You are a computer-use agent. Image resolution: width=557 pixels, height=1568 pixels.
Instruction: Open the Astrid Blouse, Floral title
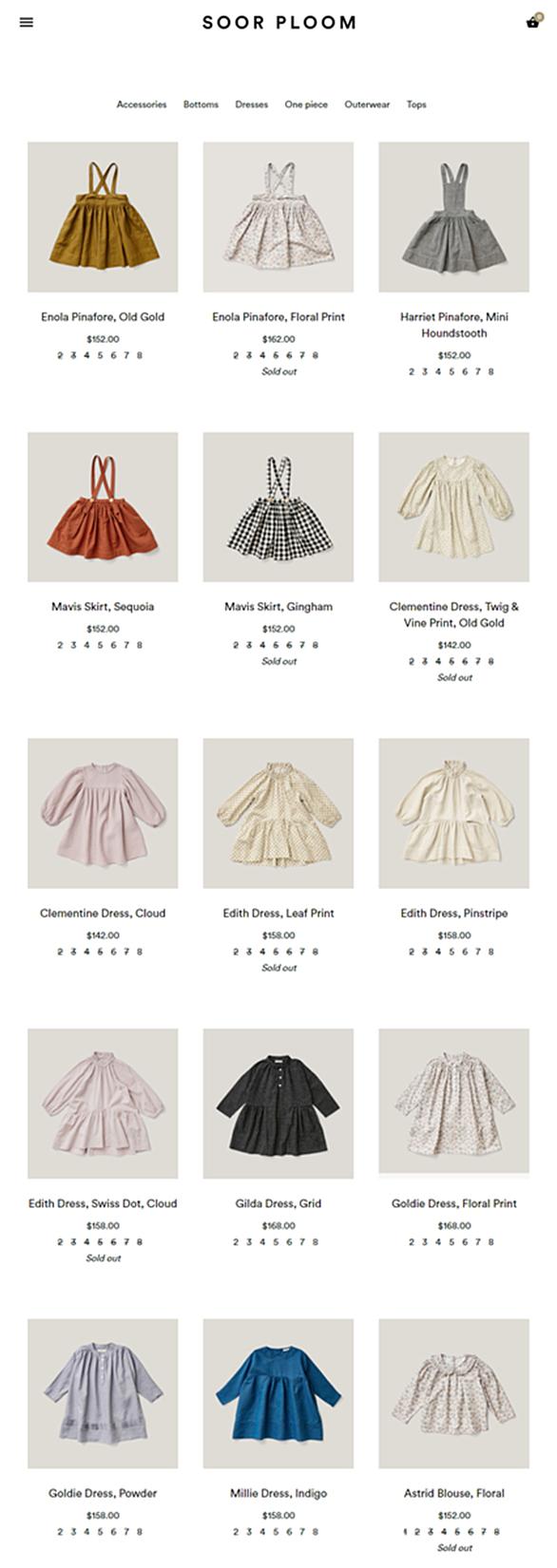click(454, 1493)
